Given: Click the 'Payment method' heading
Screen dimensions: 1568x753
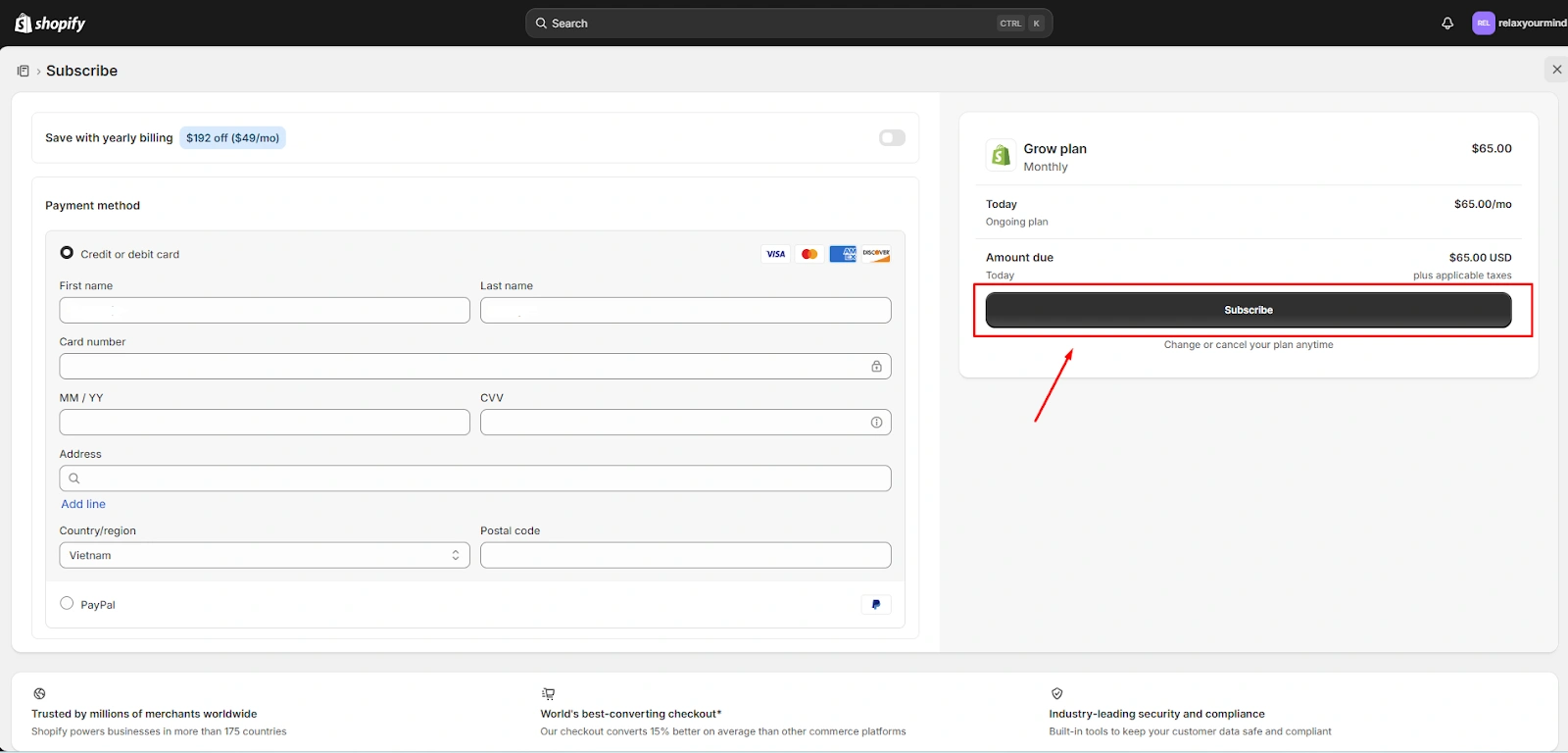Looking at the screenshot, I should pyautogui.click(x=93, y=206).
